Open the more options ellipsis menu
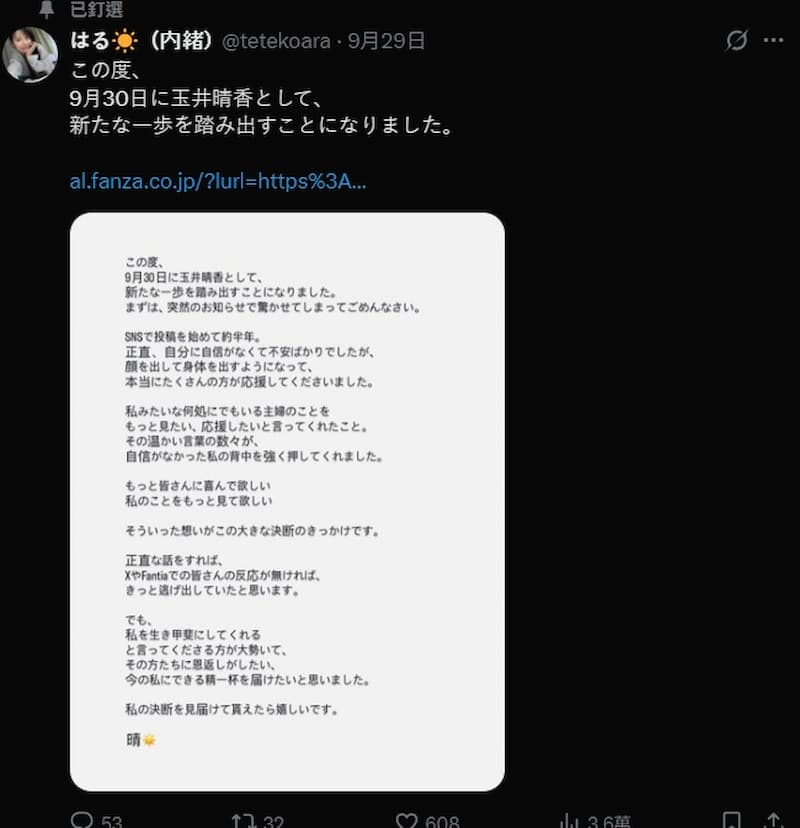 773,41
